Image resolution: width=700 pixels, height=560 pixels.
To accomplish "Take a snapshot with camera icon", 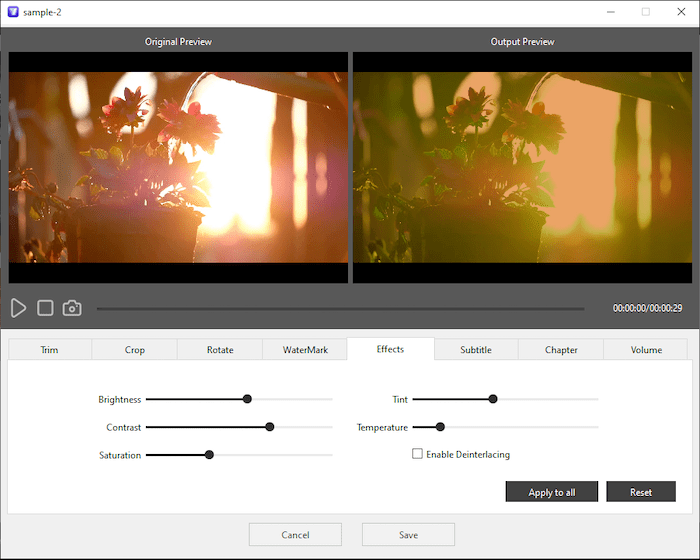I will click(72, 308).
